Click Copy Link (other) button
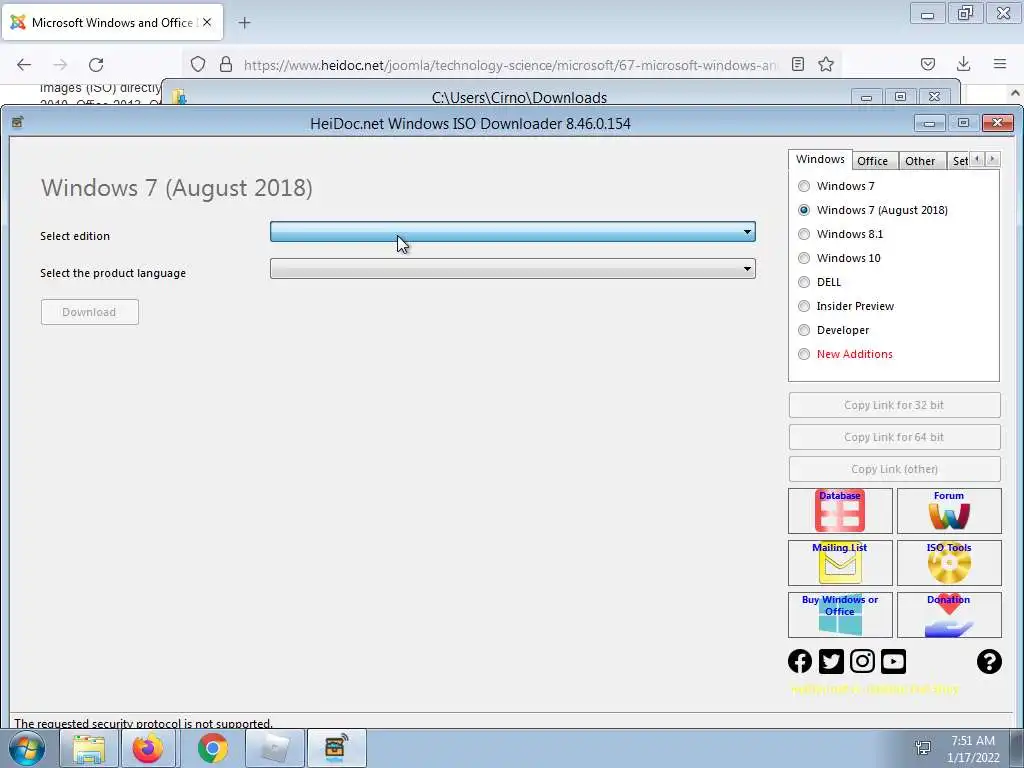 click(894, 469)
